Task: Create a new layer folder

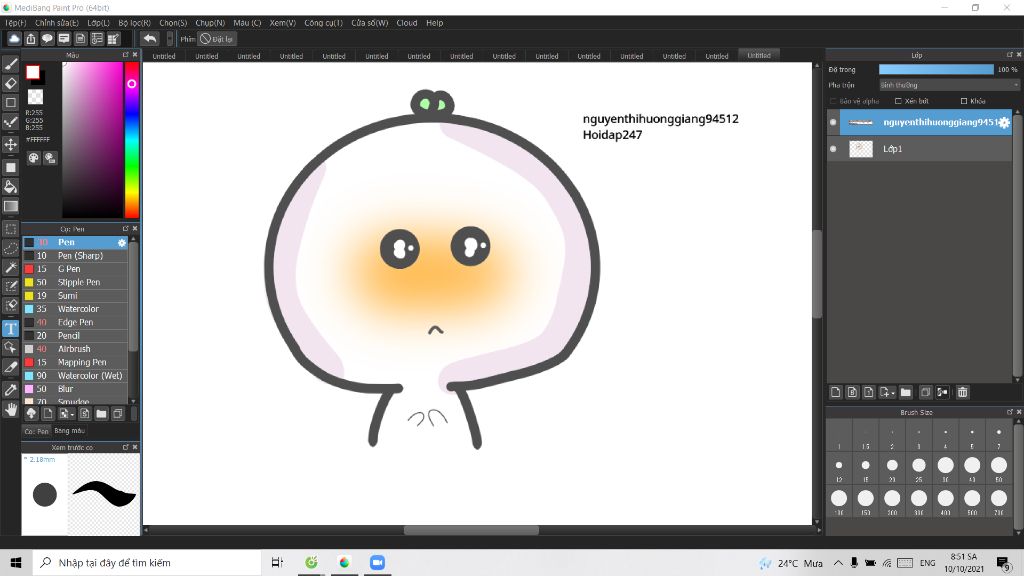Action: [905, 392]
